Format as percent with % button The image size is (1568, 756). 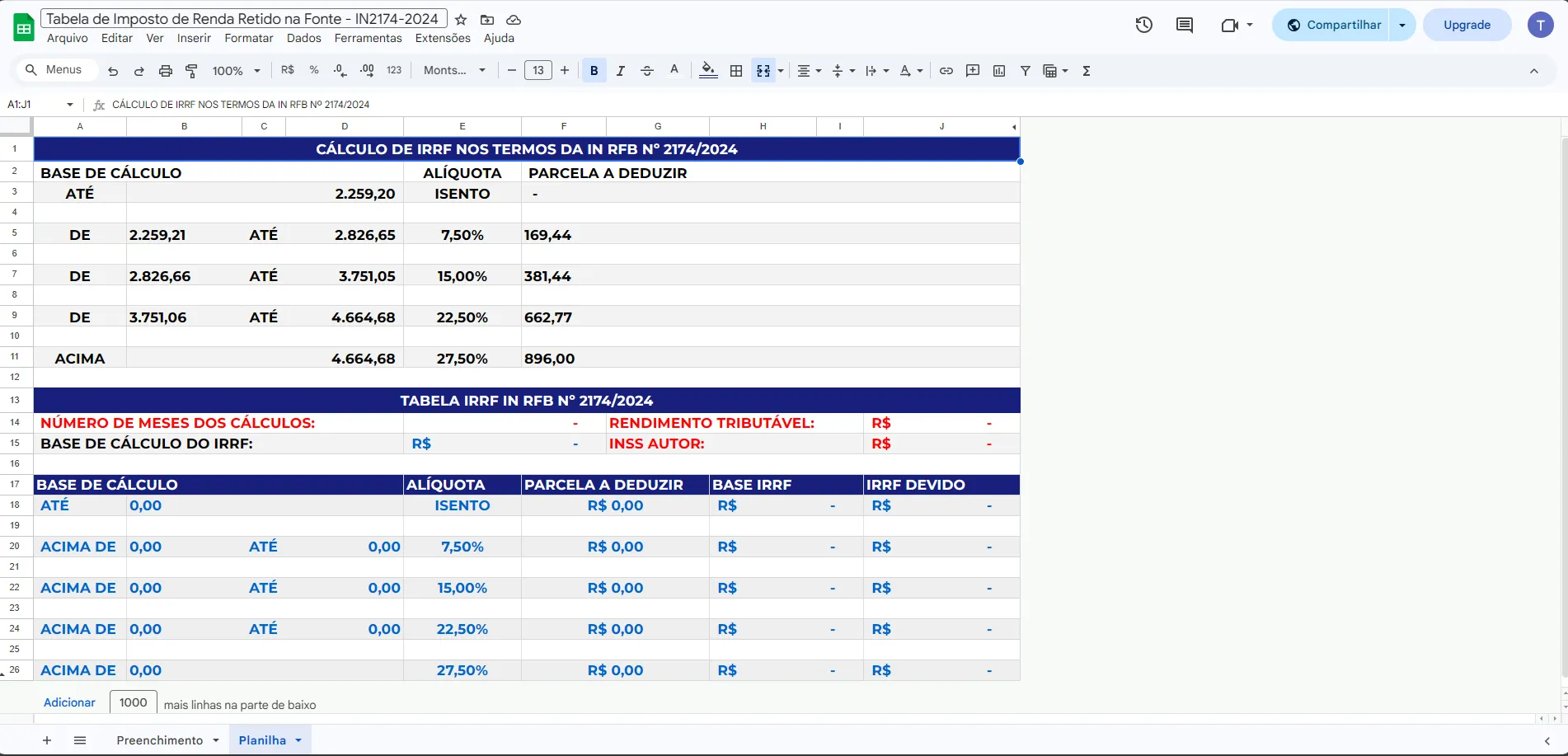pos(314,70)
